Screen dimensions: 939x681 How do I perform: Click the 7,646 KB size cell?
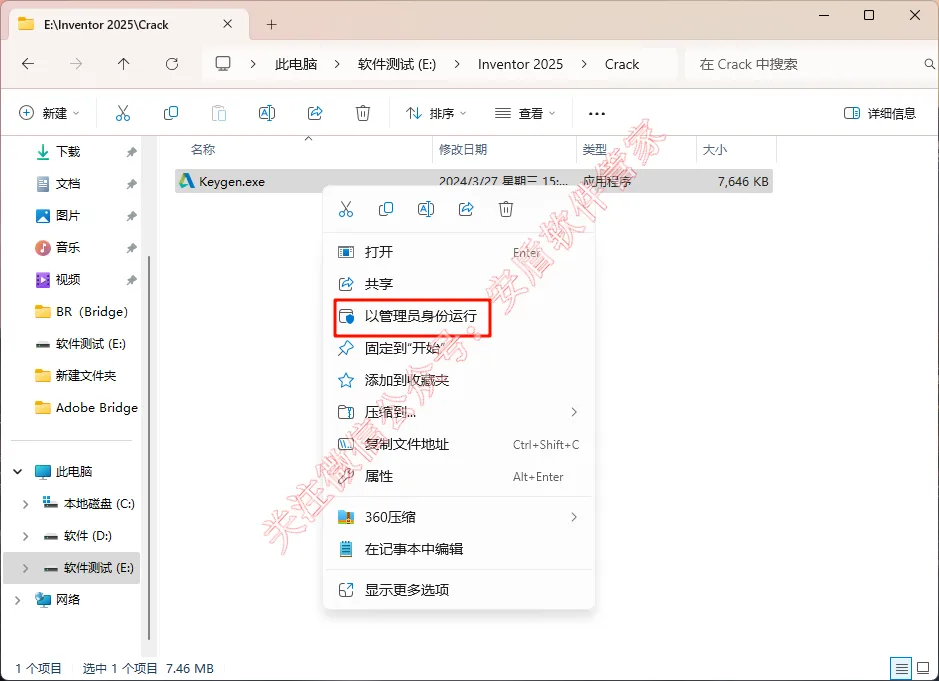[x=743, y=181]
